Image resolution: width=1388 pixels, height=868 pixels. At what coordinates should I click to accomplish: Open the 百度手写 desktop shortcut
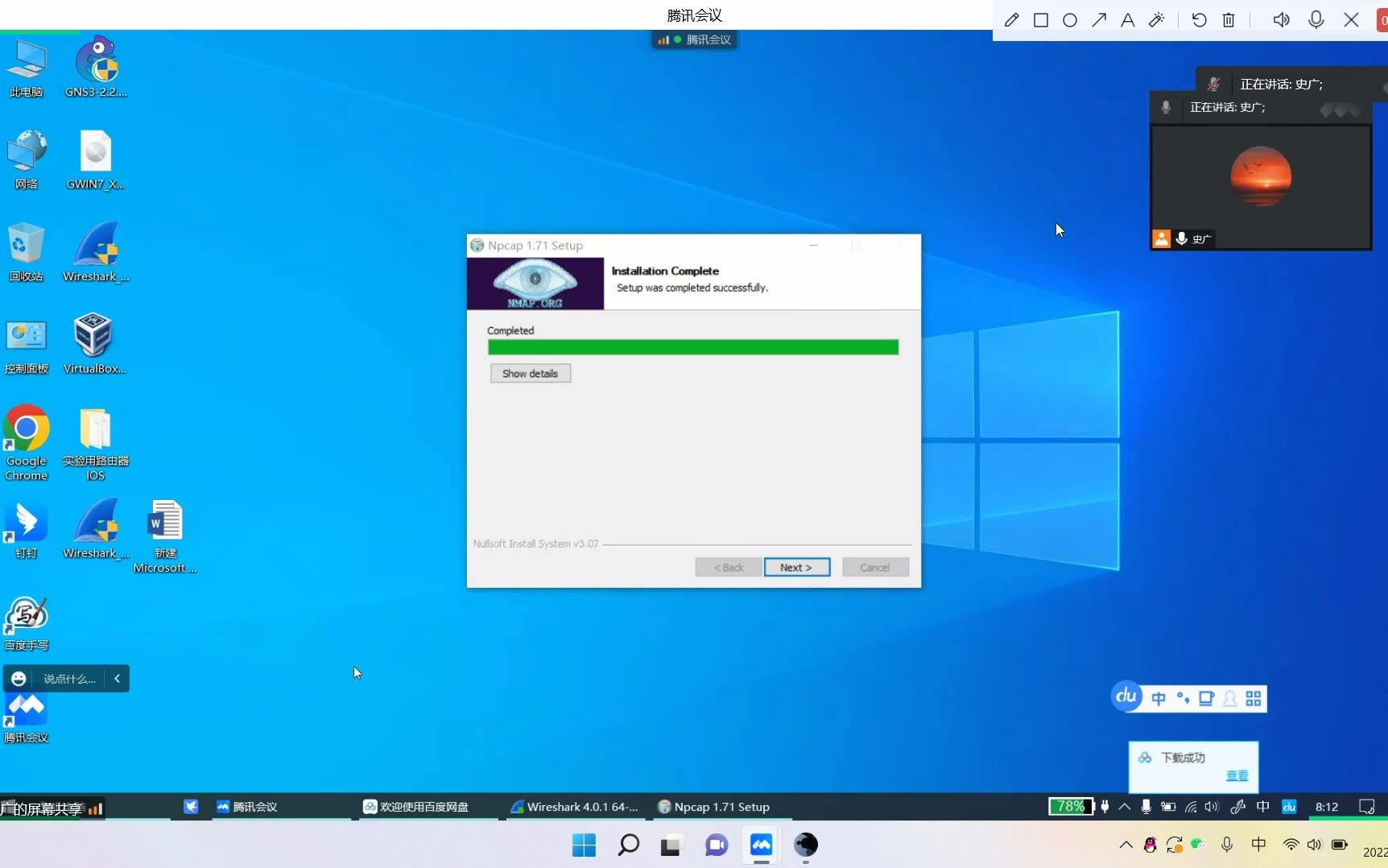coord(27,622)
